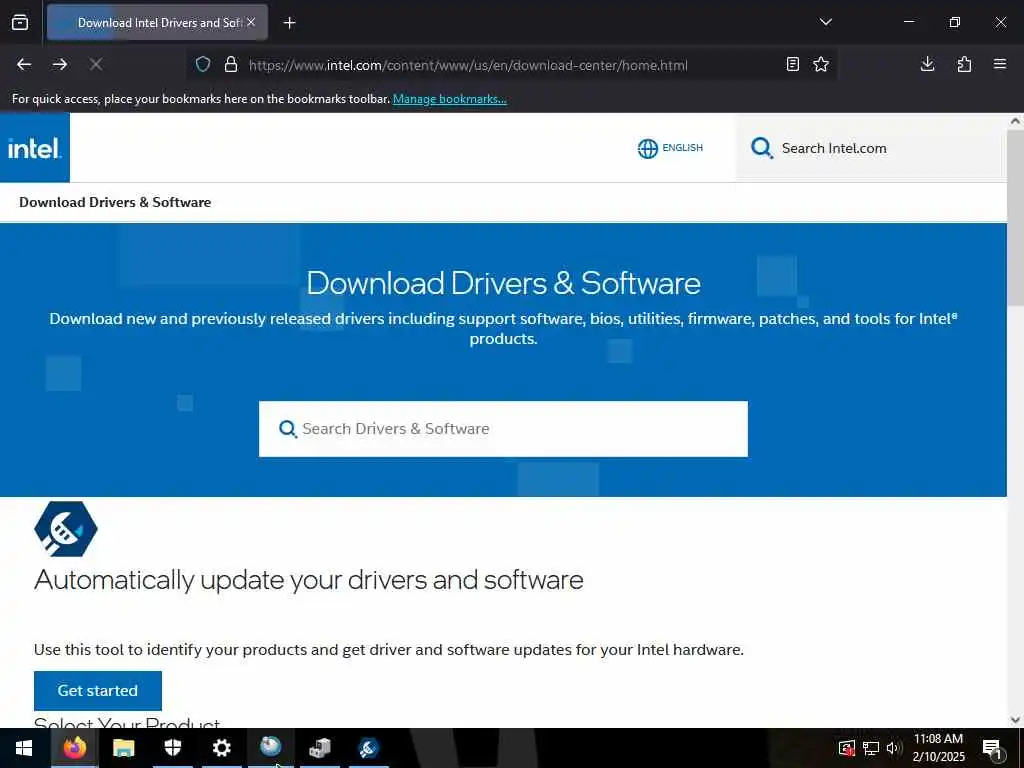The height and width of the screenshot is (768, 1024).
Task: Close the Download Intel Drivers tab
Action: [x=251, y=22]
